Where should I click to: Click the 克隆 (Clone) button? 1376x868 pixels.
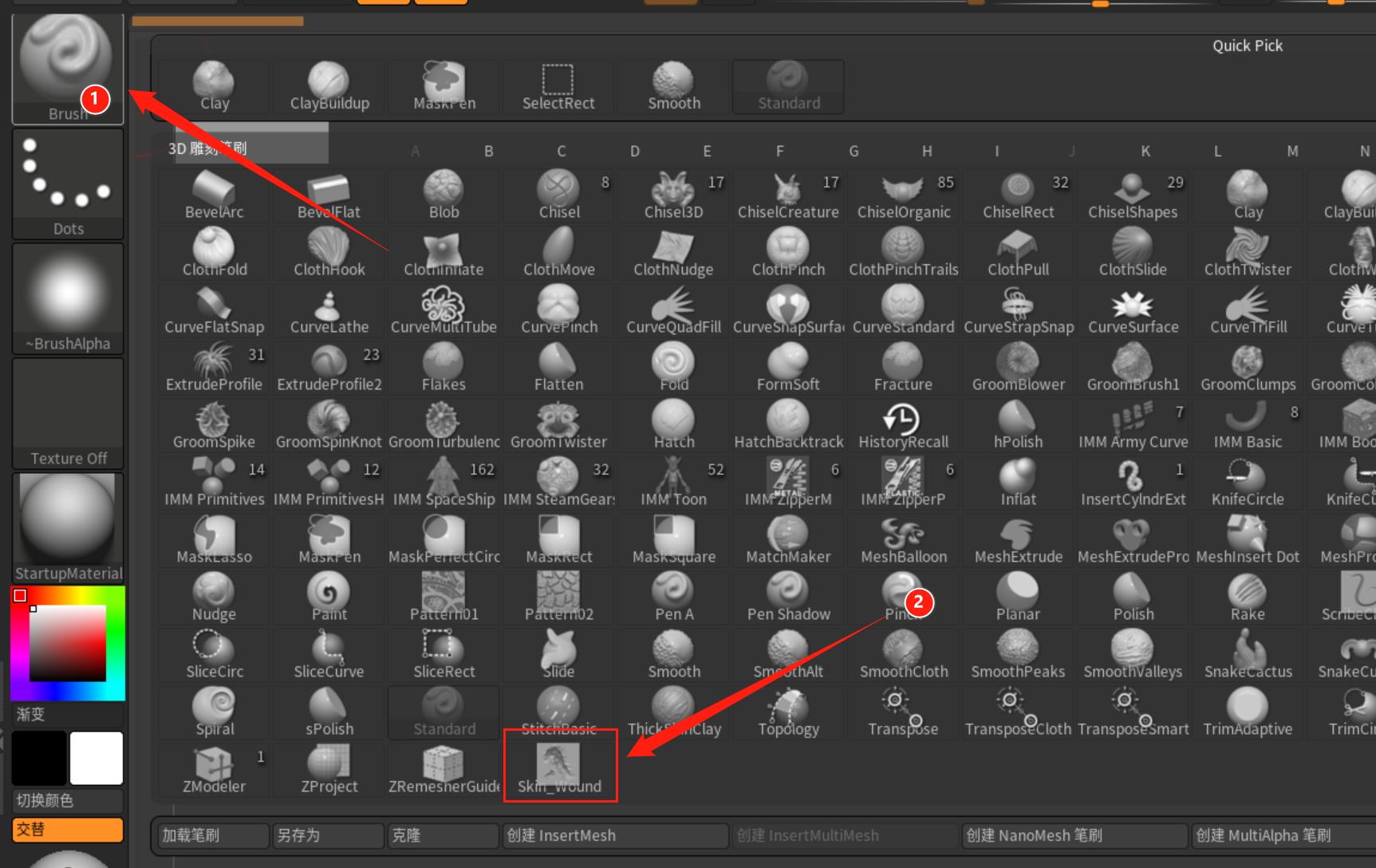coord(444,835)
